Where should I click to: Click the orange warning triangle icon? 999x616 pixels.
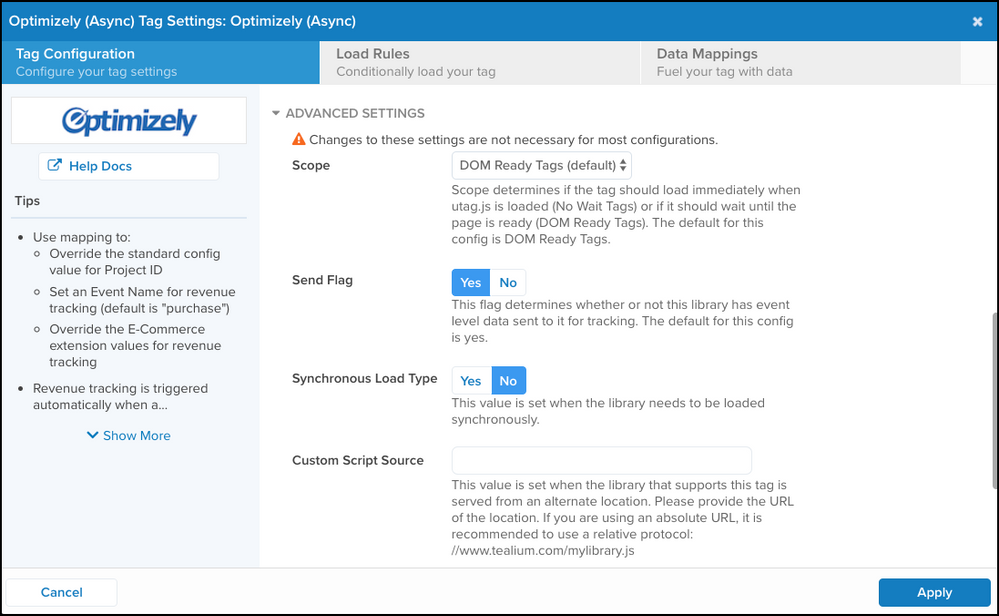(x=298, y=140)
